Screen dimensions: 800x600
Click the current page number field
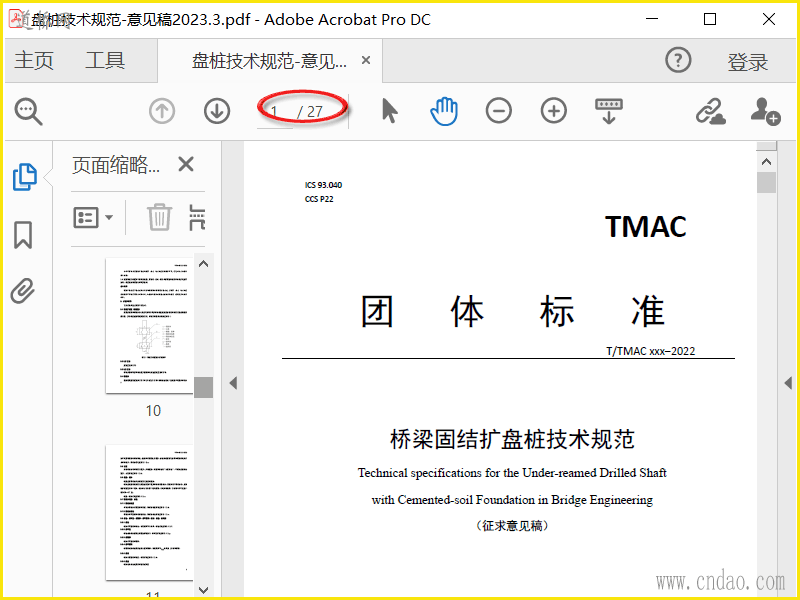click(x=274, y=112)
